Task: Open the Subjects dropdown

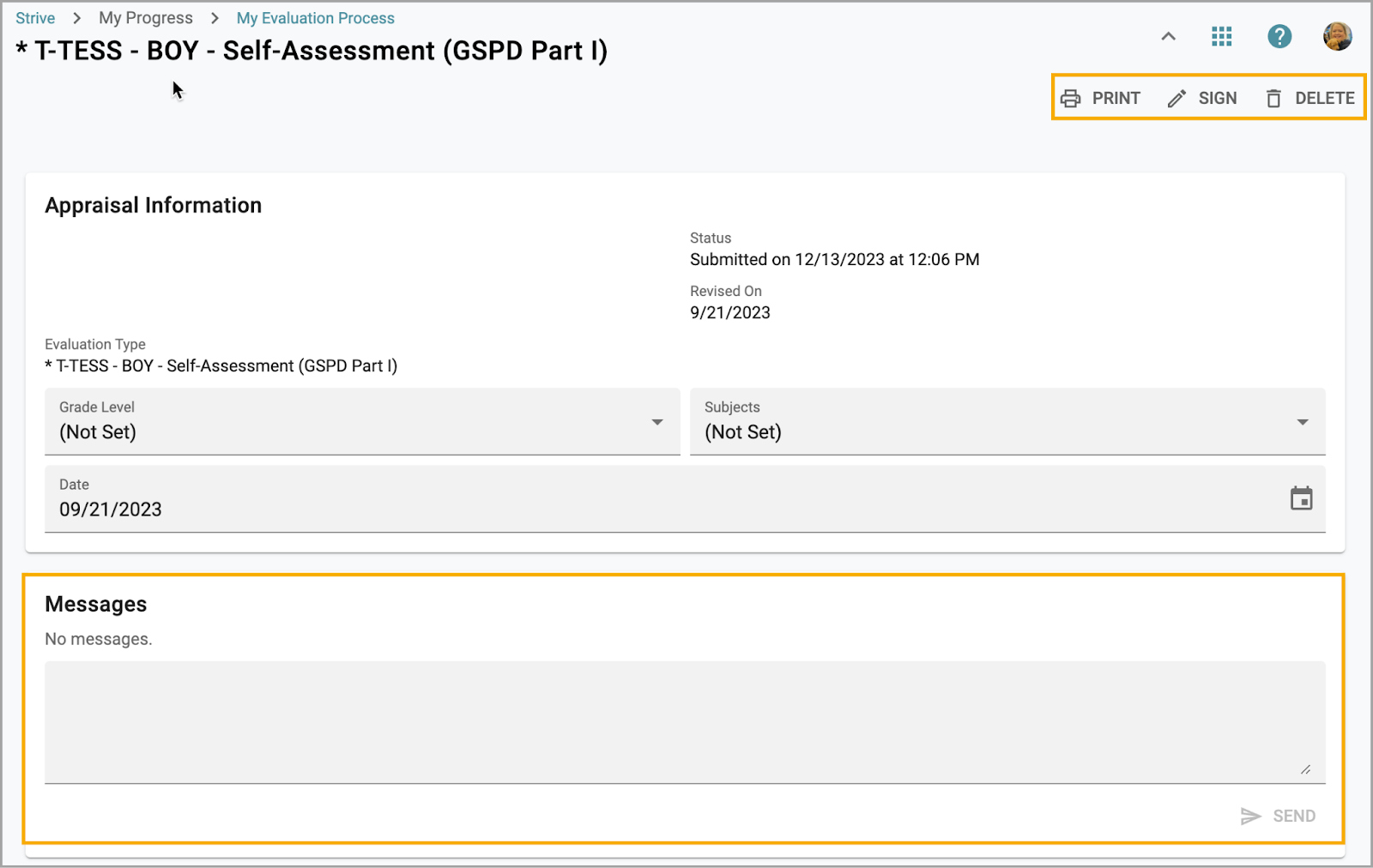Action: point(1007,421)
